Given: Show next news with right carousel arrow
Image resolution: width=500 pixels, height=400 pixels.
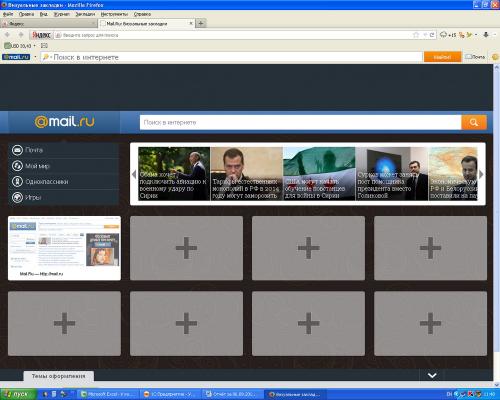Looking at the screenshot, I should [x=481, y=174].
